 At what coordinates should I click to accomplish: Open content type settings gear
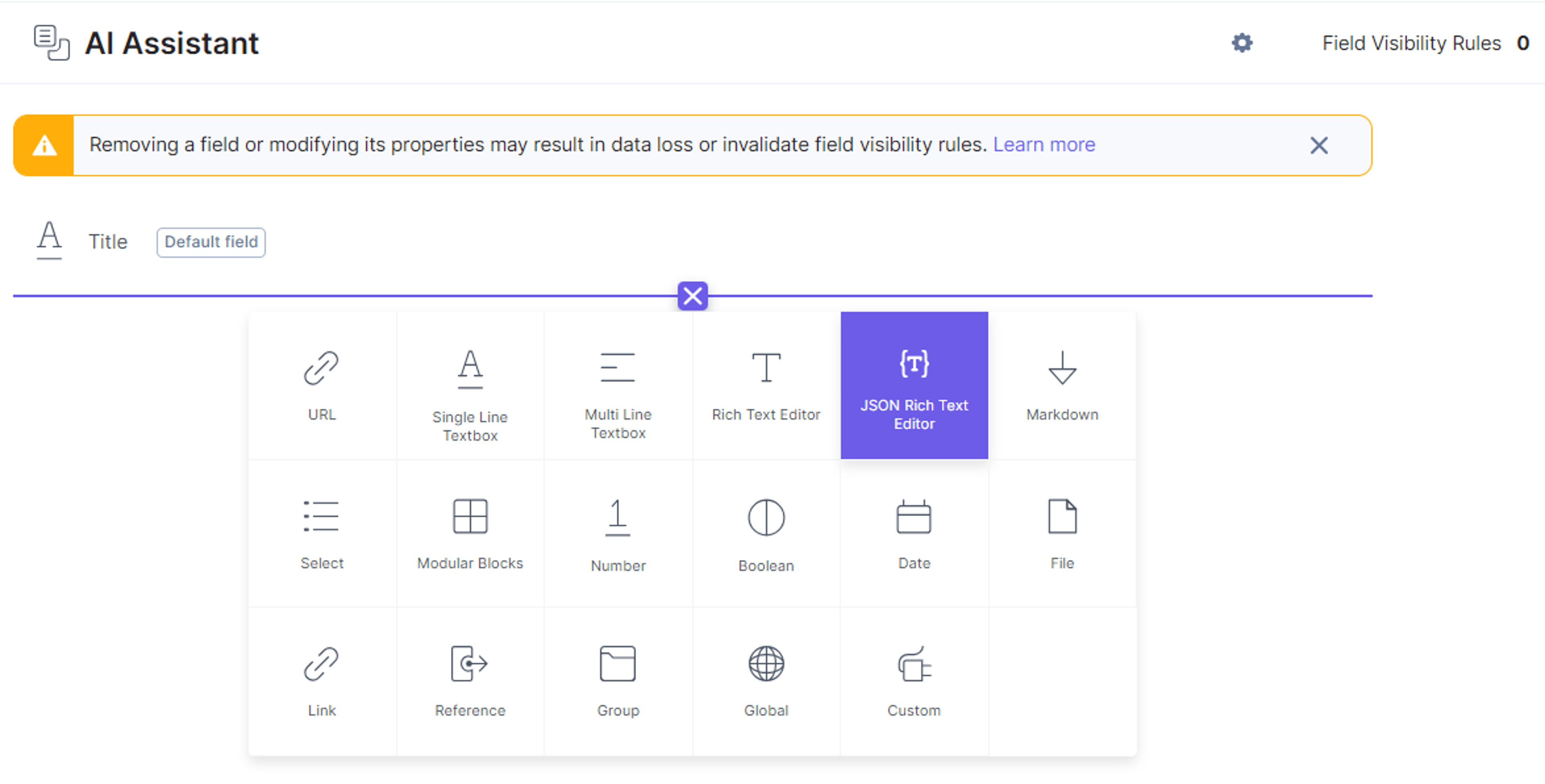coord(1242,43)
